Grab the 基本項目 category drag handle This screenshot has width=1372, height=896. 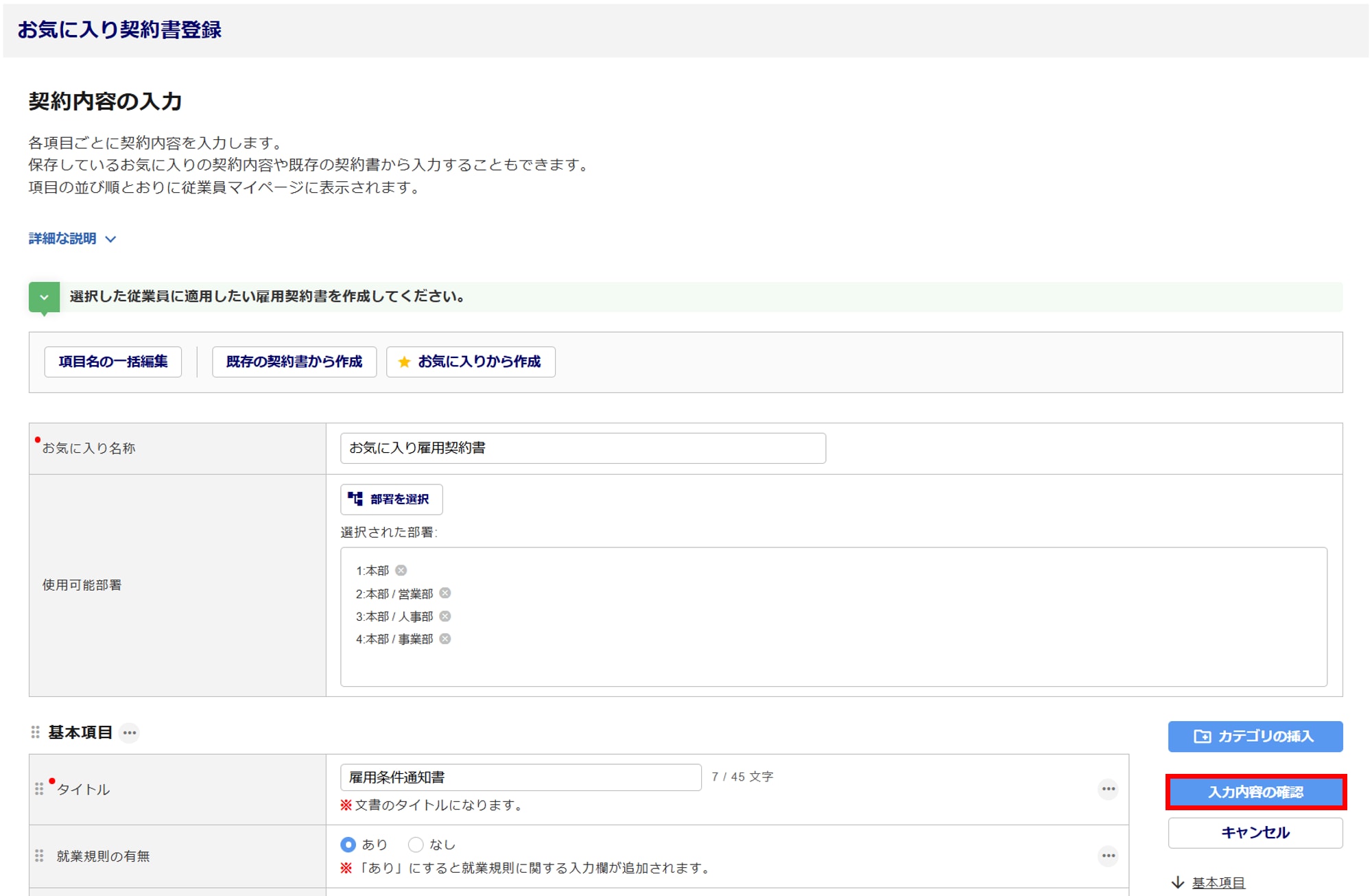coord(36,733)
